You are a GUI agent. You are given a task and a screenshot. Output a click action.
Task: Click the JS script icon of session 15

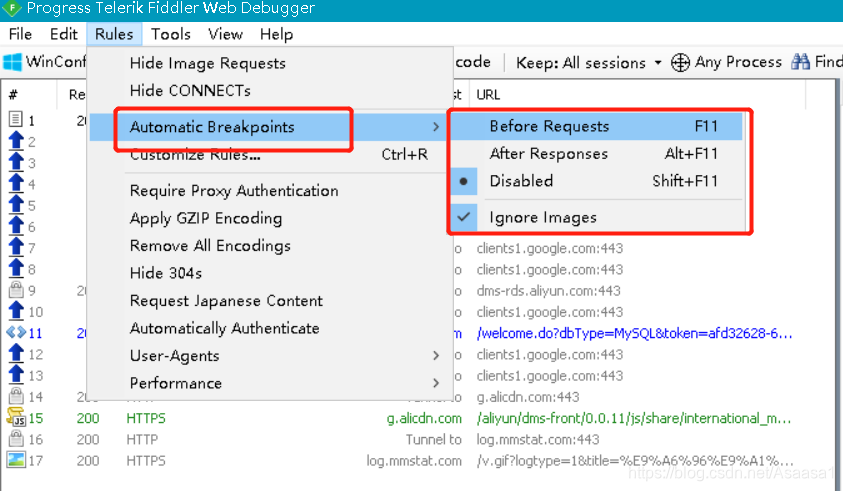coord(16,417)
